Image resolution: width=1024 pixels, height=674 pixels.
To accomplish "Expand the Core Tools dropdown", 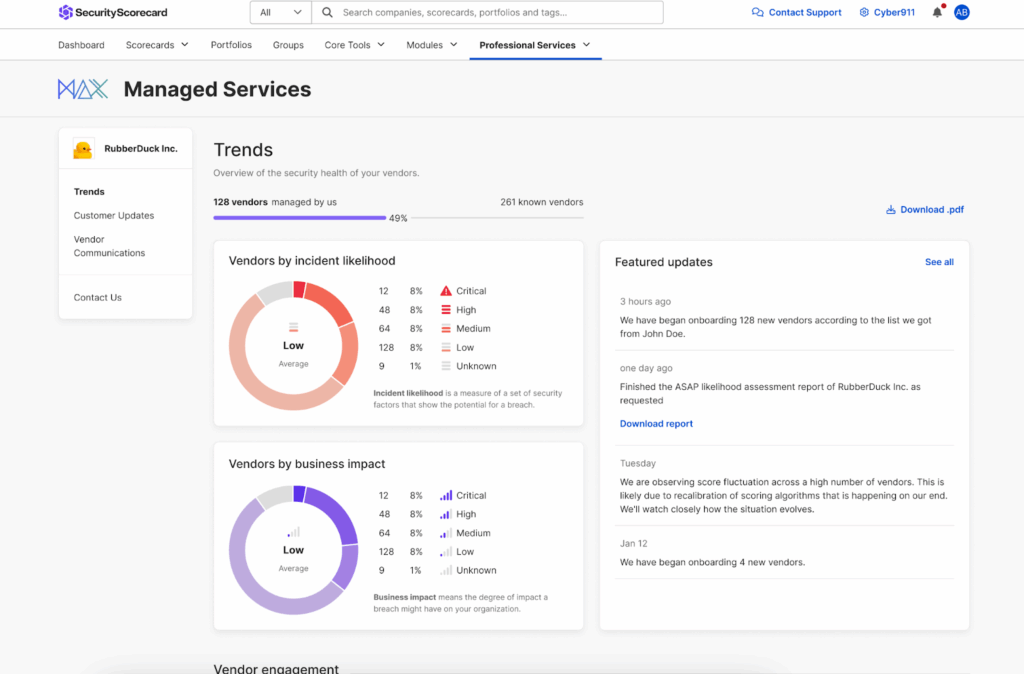I will point(354,45).
